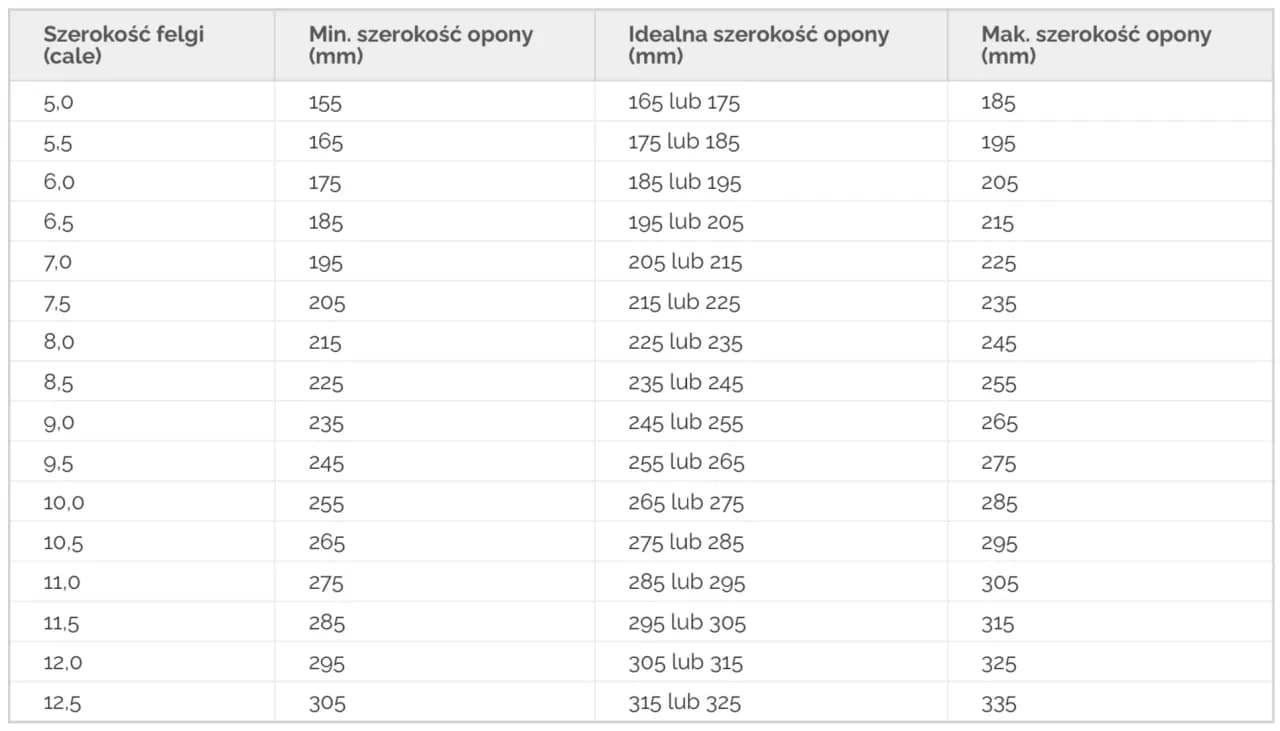
Task: Click the 'Szerokość felgi (cale)' column header
Action: tap(123, 45)
